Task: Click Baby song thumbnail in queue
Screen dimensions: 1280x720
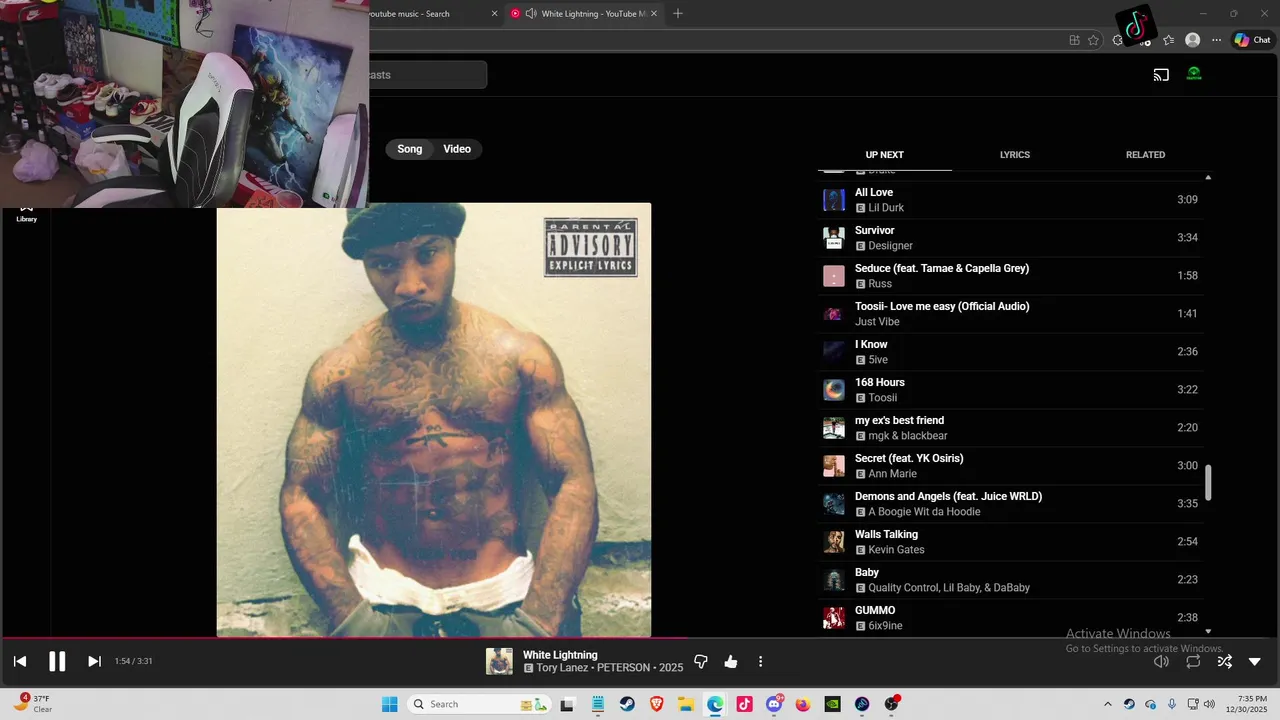Action: pos(834,580)
